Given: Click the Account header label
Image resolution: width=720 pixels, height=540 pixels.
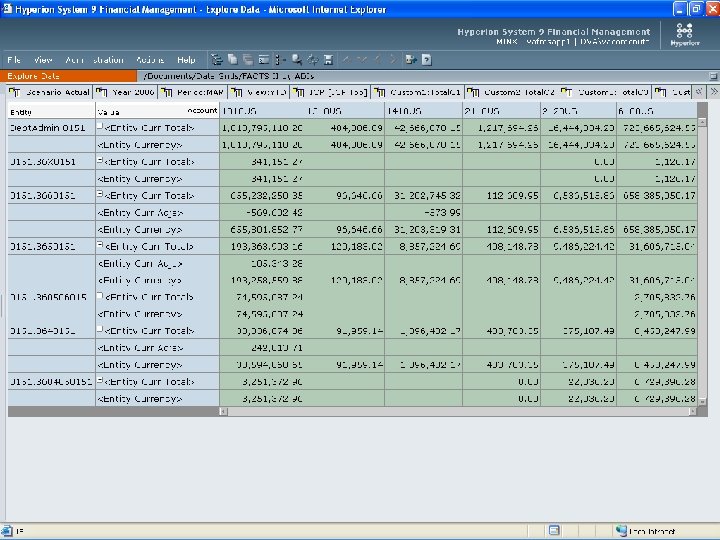Looking at the screenshot, I should click(x=202, y=110).
